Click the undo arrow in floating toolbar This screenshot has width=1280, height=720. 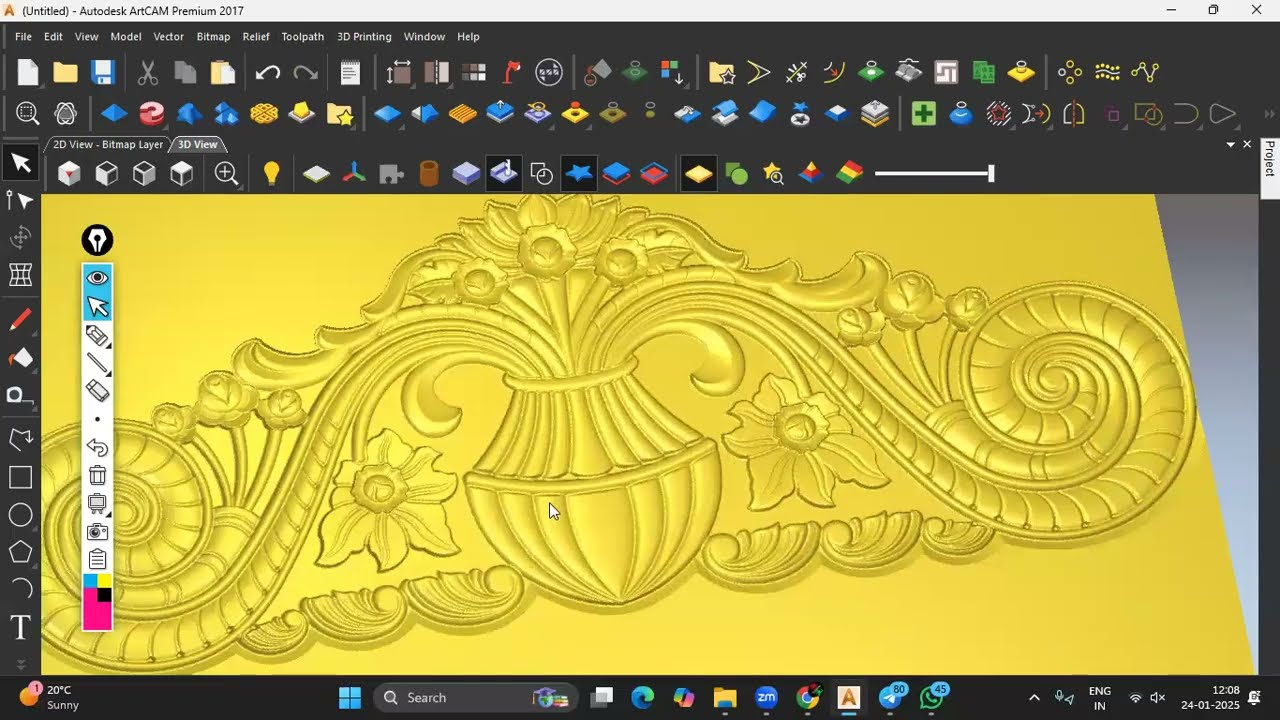pos(97,447)
